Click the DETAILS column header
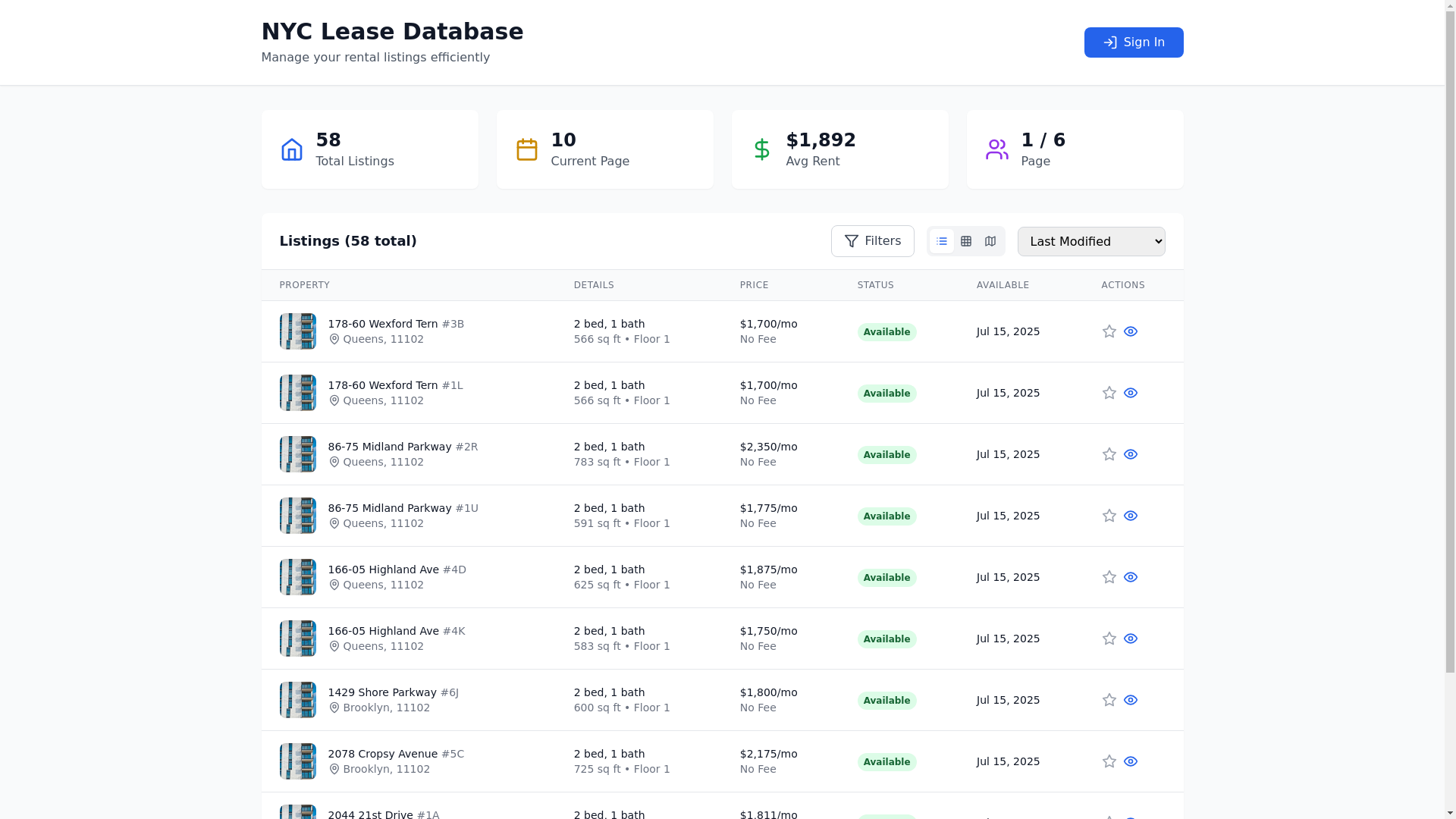1456x819 pixels. click(594, 285)
